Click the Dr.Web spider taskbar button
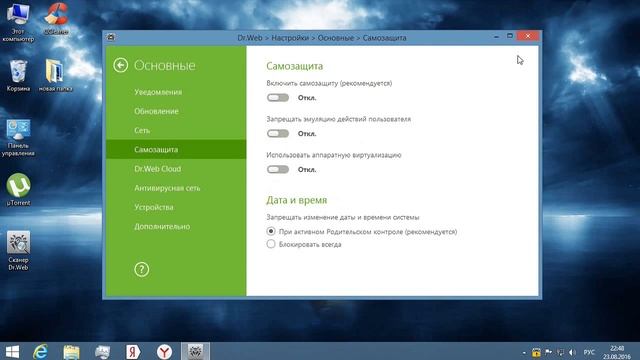The width and height of the screenshot is (640, 360). tap(196, 351)
